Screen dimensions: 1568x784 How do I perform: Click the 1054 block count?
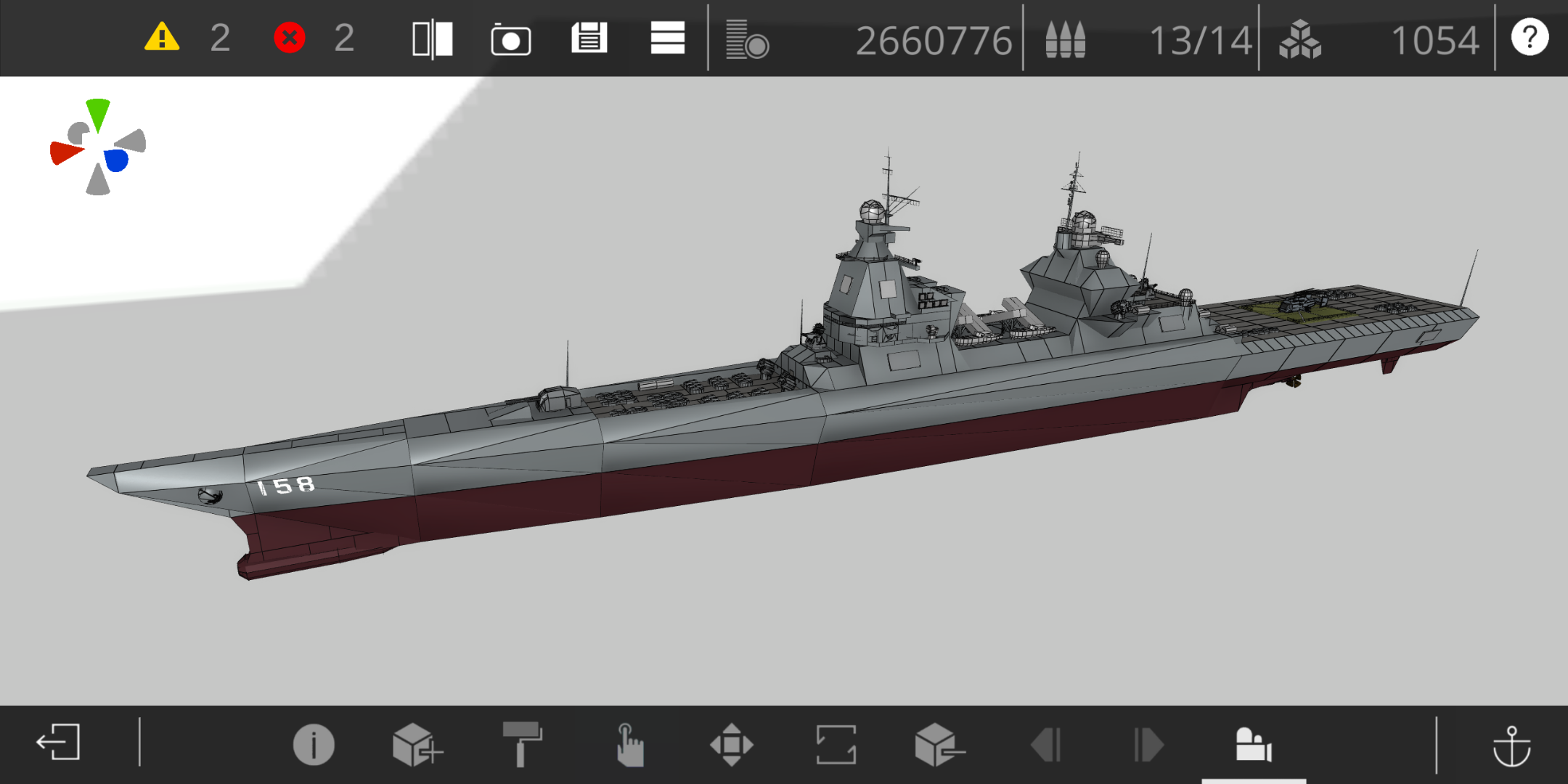(1435, 41)
